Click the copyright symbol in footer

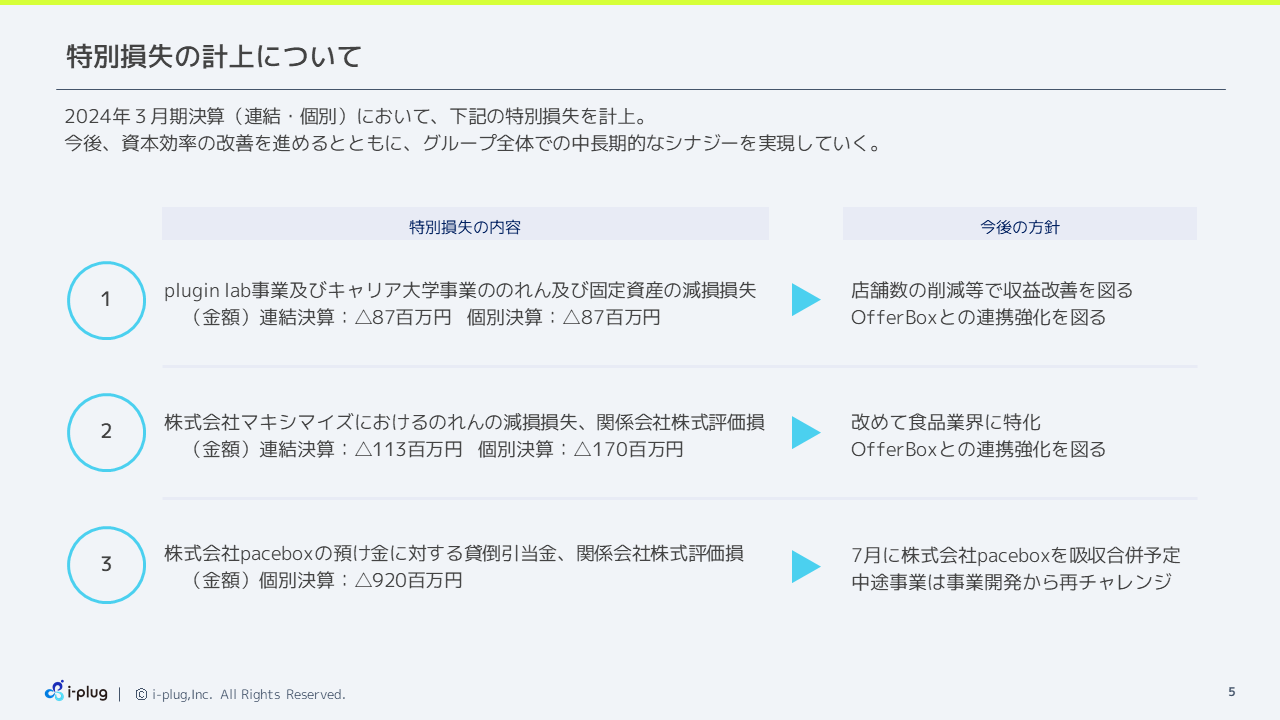tap(141, 694)
